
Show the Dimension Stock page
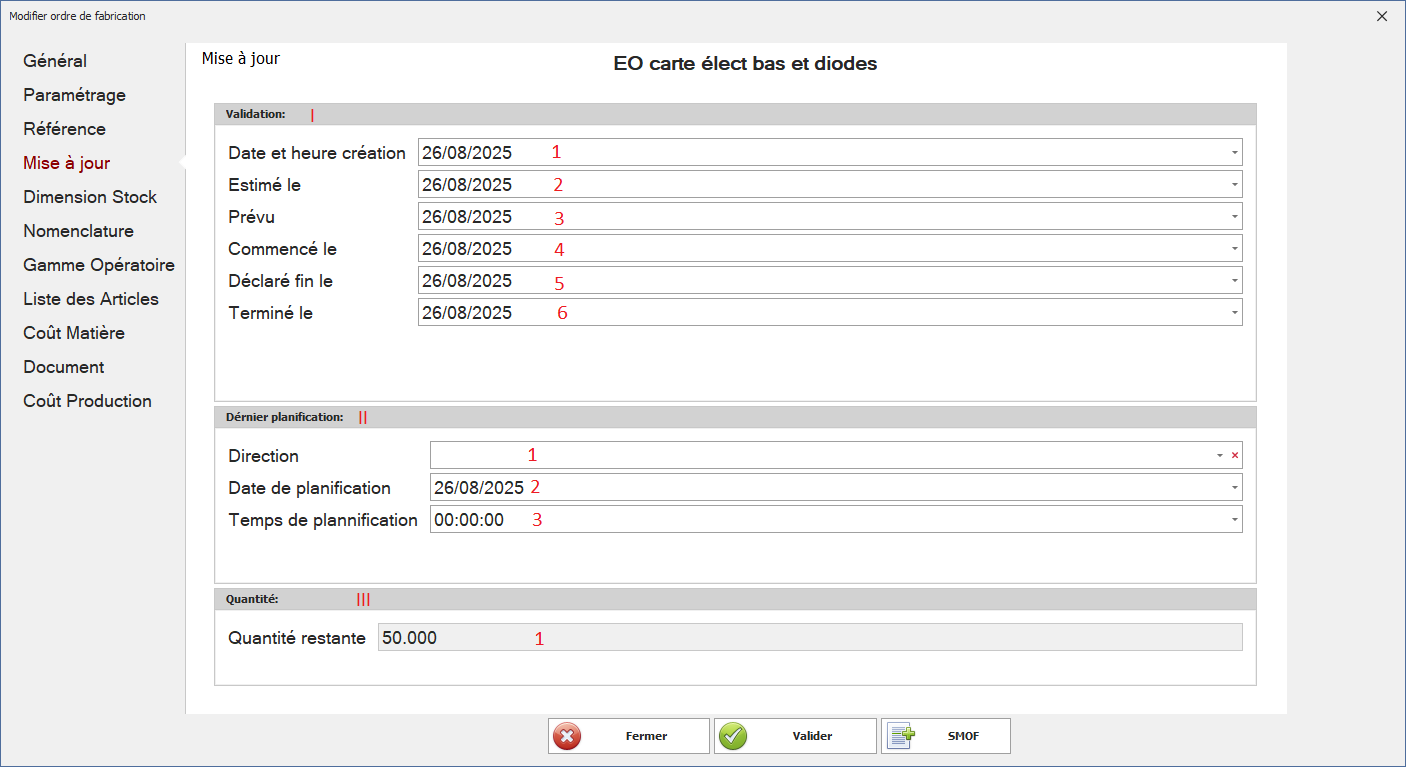[x=90, y=197]
